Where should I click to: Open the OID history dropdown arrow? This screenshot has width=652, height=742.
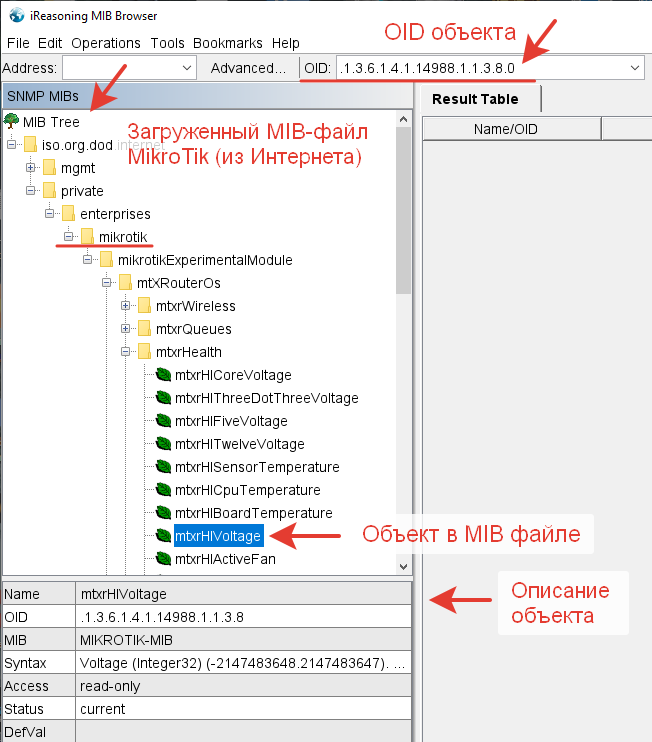coord(635,68)
